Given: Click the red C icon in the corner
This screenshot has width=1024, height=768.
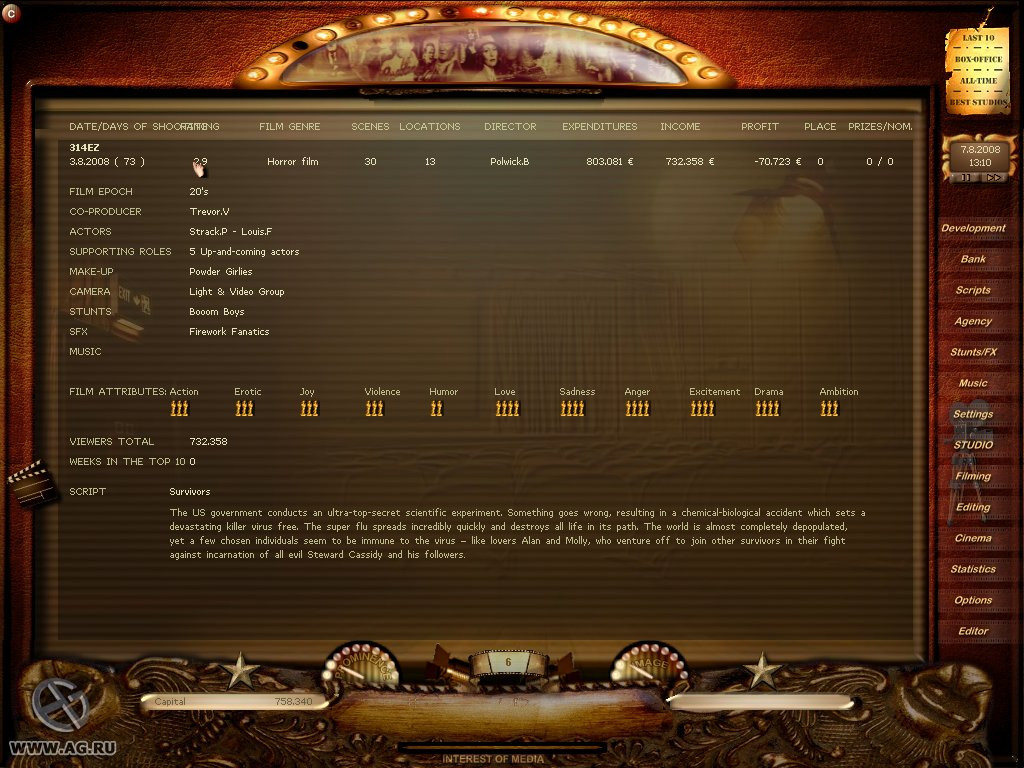Looking at the screenshot, I should [x=11, y=13].
